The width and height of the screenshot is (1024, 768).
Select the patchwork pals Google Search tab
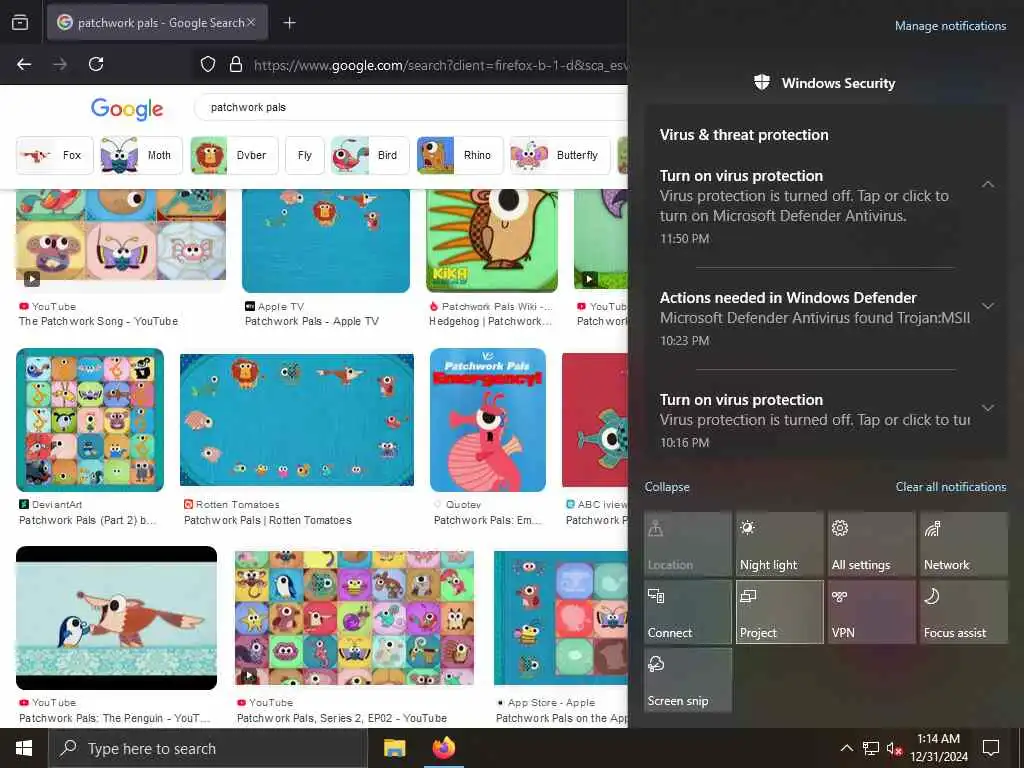click(157, 23)
